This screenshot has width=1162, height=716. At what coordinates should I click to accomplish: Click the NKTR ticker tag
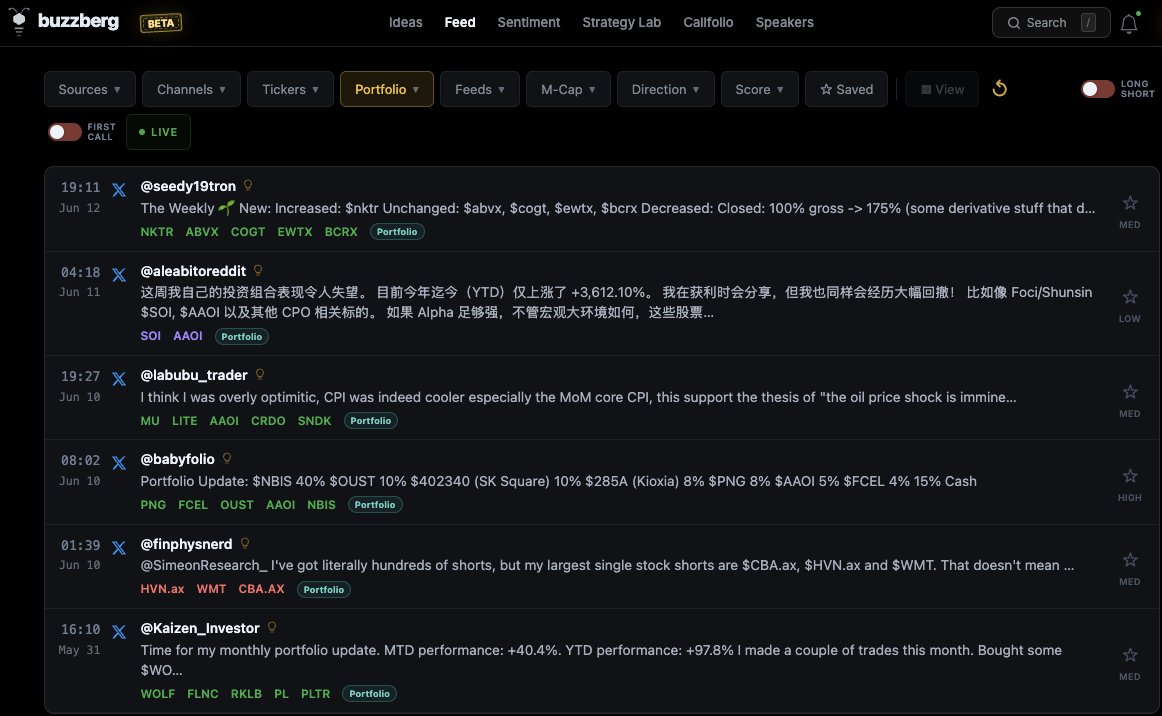(157, 232)
